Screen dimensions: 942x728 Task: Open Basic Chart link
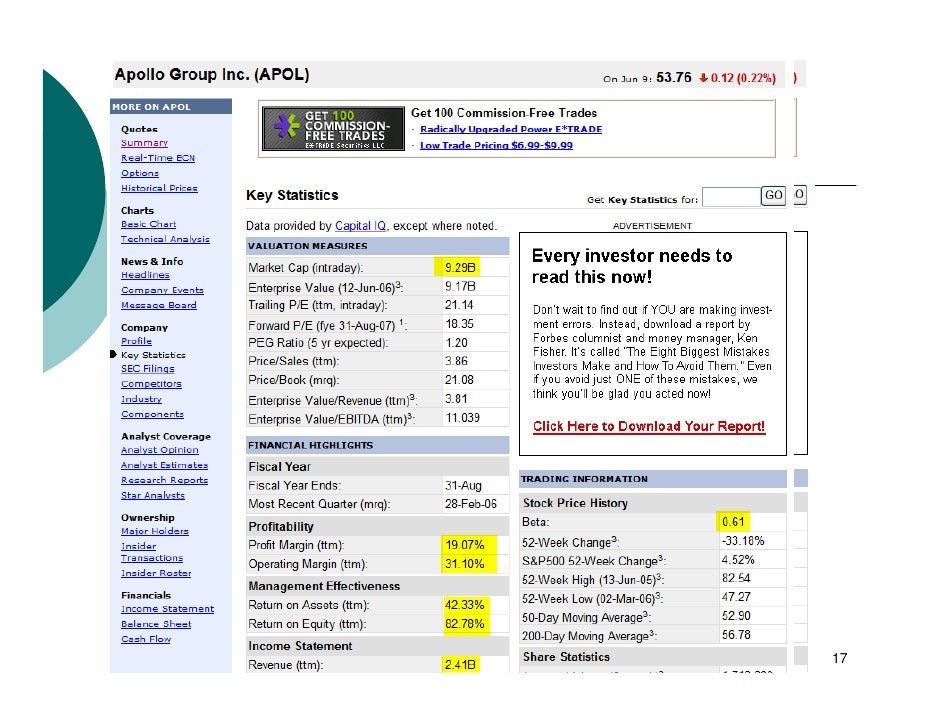[x=148, y=224]
